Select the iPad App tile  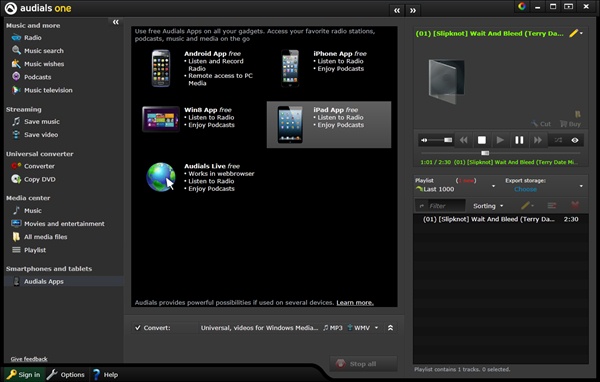tap(329, 124)
